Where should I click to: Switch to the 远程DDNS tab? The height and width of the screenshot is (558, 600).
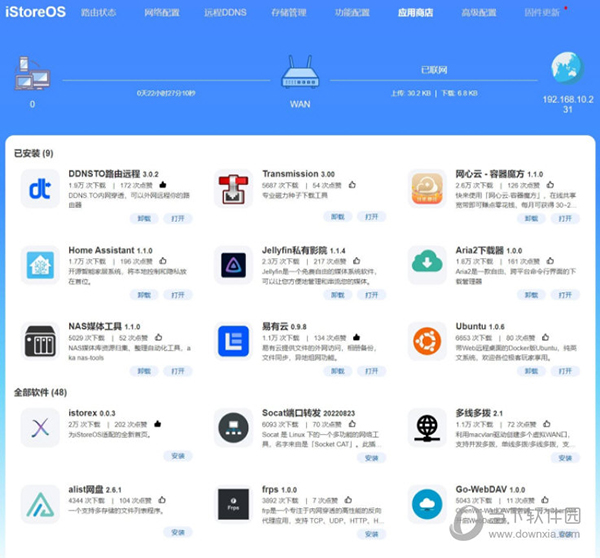(225, 13)
